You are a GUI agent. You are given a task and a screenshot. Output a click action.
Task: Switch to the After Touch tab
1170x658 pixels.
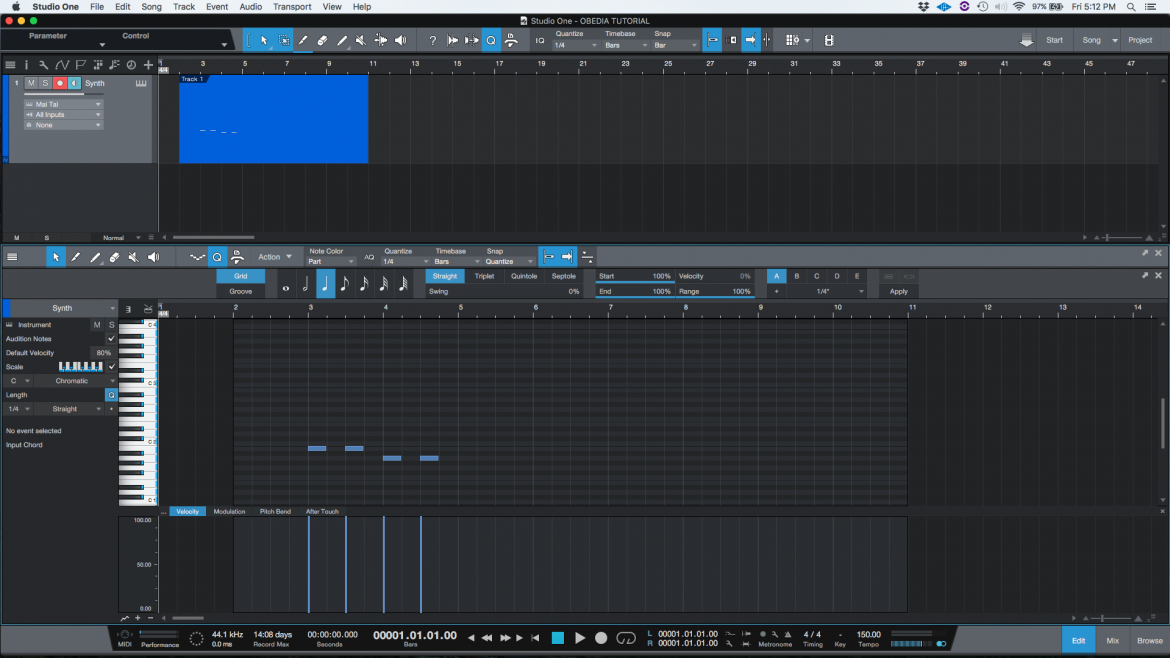pos(322,512)
